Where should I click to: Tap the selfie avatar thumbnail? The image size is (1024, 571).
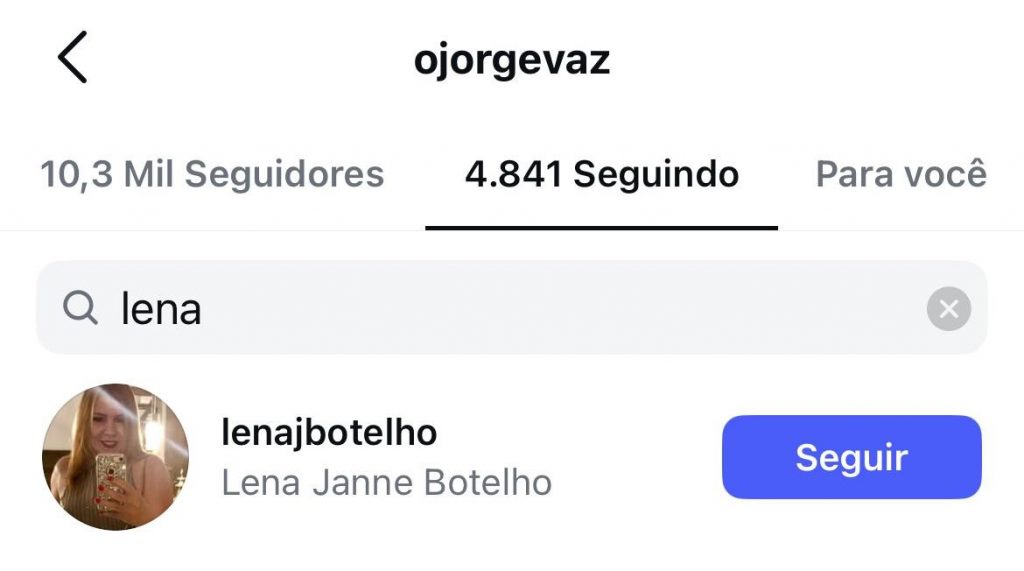pos(115,457)
